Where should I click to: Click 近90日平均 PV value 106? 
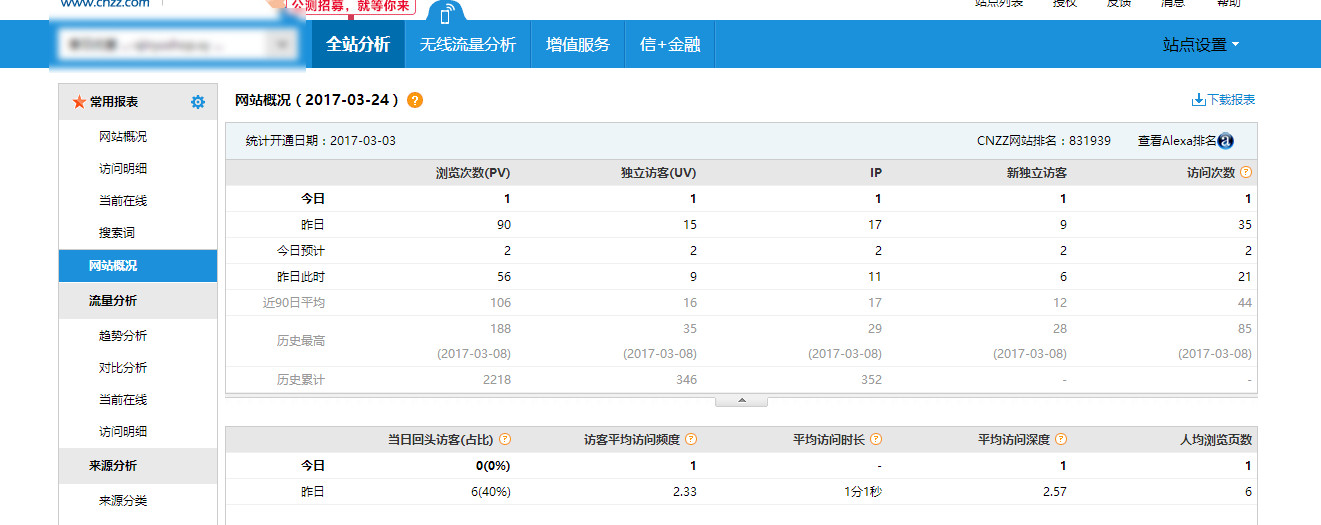point(500,303)
